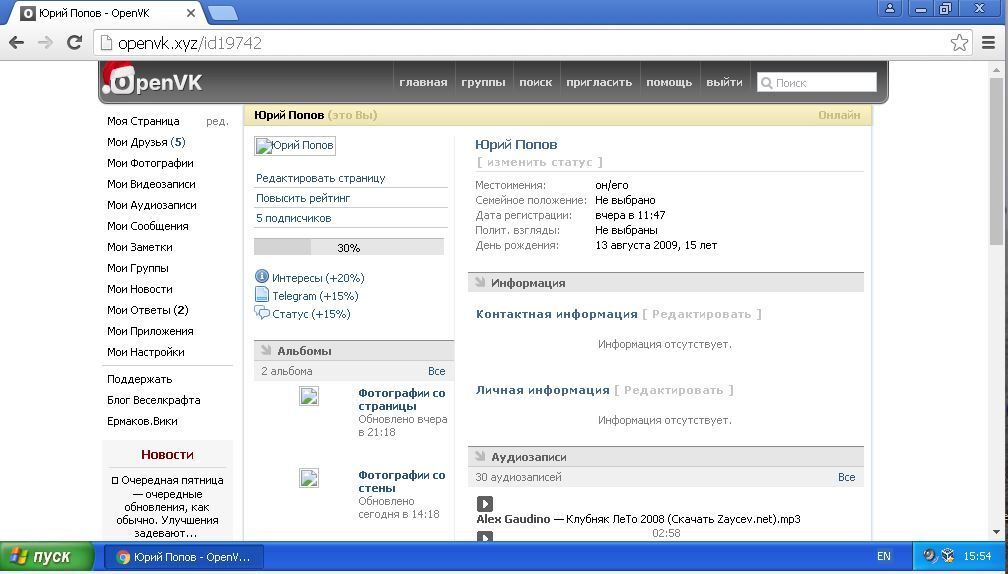
Task: Click the 30% profile completion bar
Action: 349,247
